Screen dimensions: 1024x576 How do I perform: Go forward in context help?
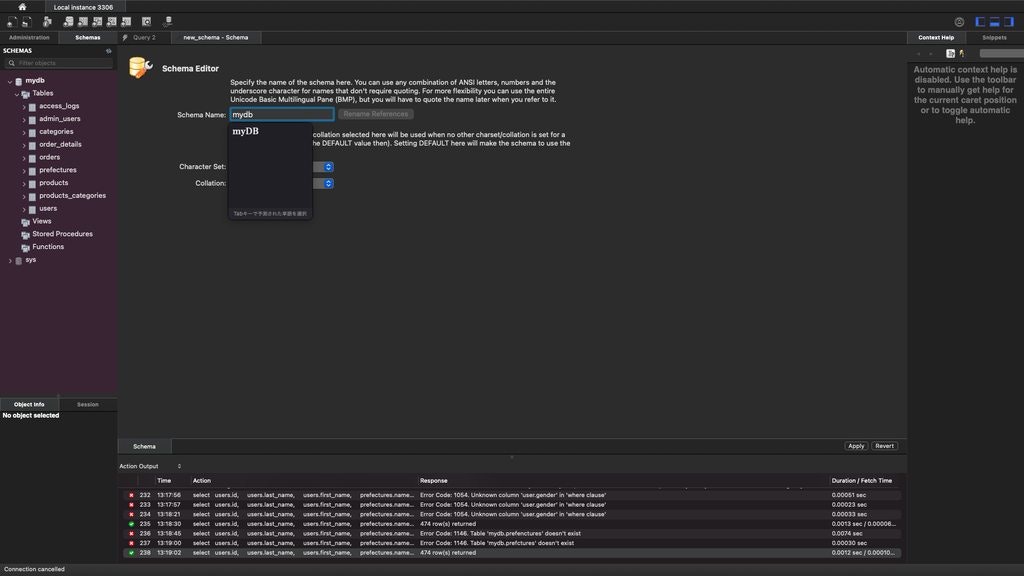pos(931,54)
